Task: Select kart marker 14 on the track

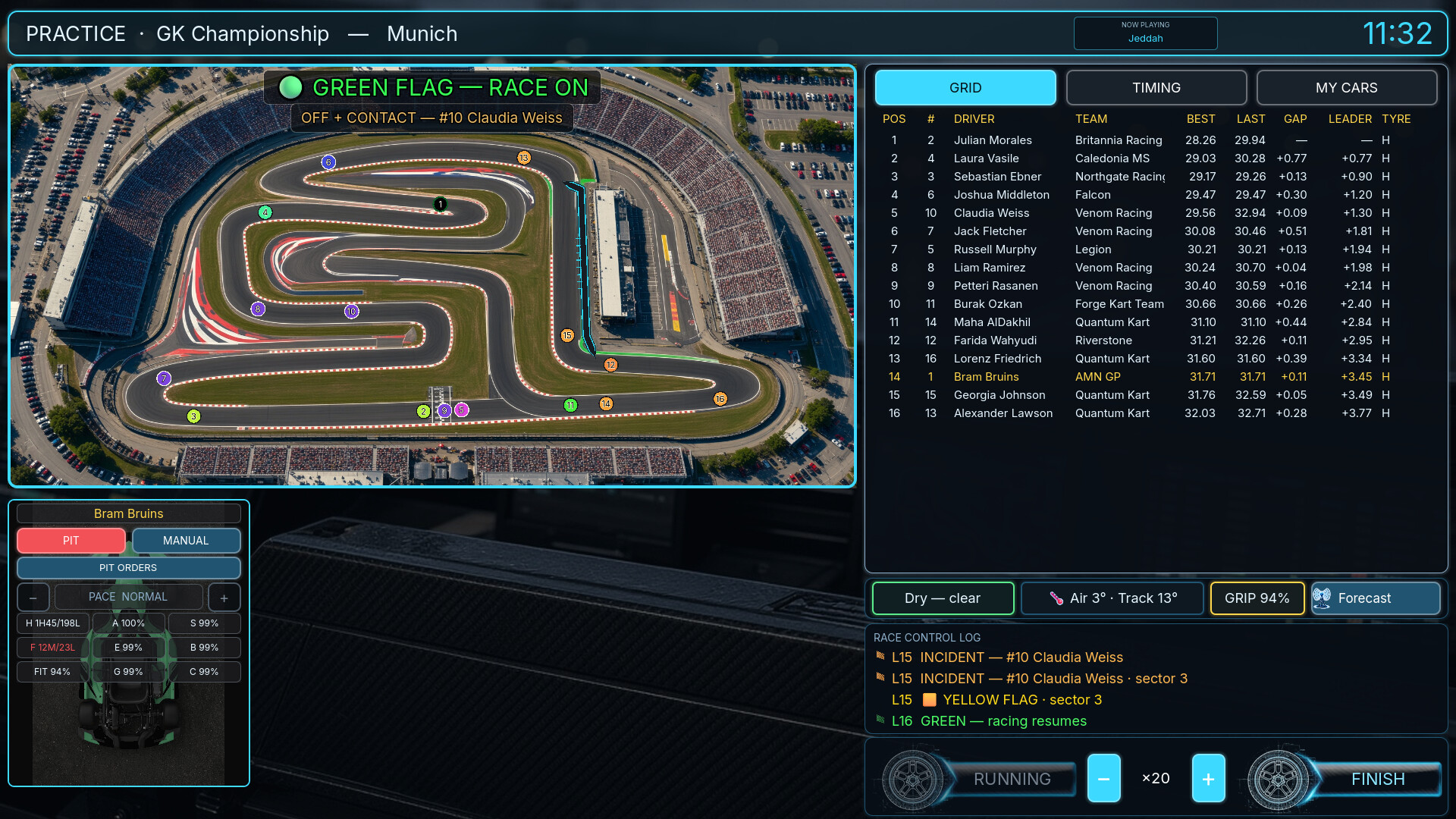Action: (606, 404)
